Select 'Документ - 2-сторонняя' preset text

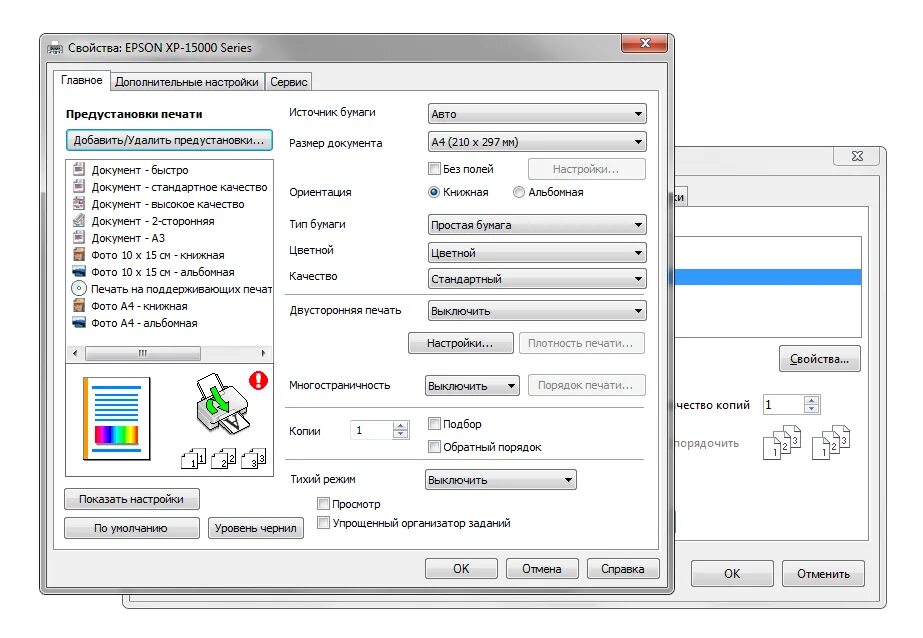click(152, 221)
